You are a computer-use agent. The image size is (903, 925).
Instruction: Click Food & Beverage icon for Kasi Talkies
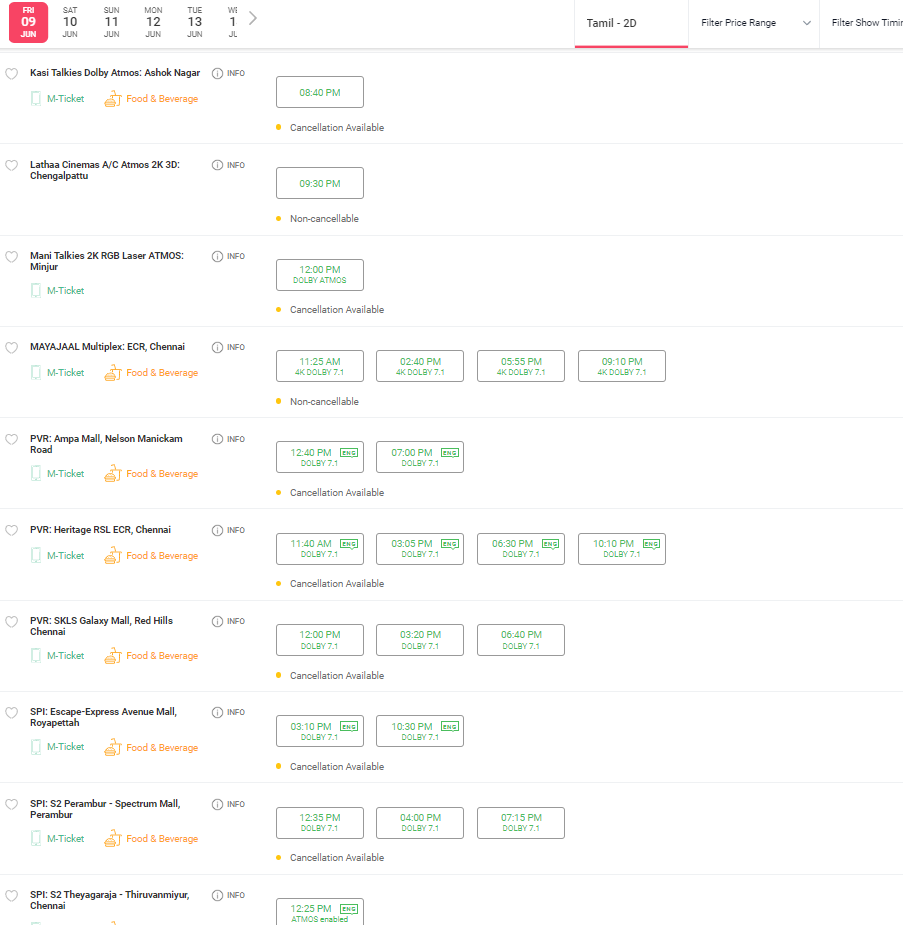[113, 99]
